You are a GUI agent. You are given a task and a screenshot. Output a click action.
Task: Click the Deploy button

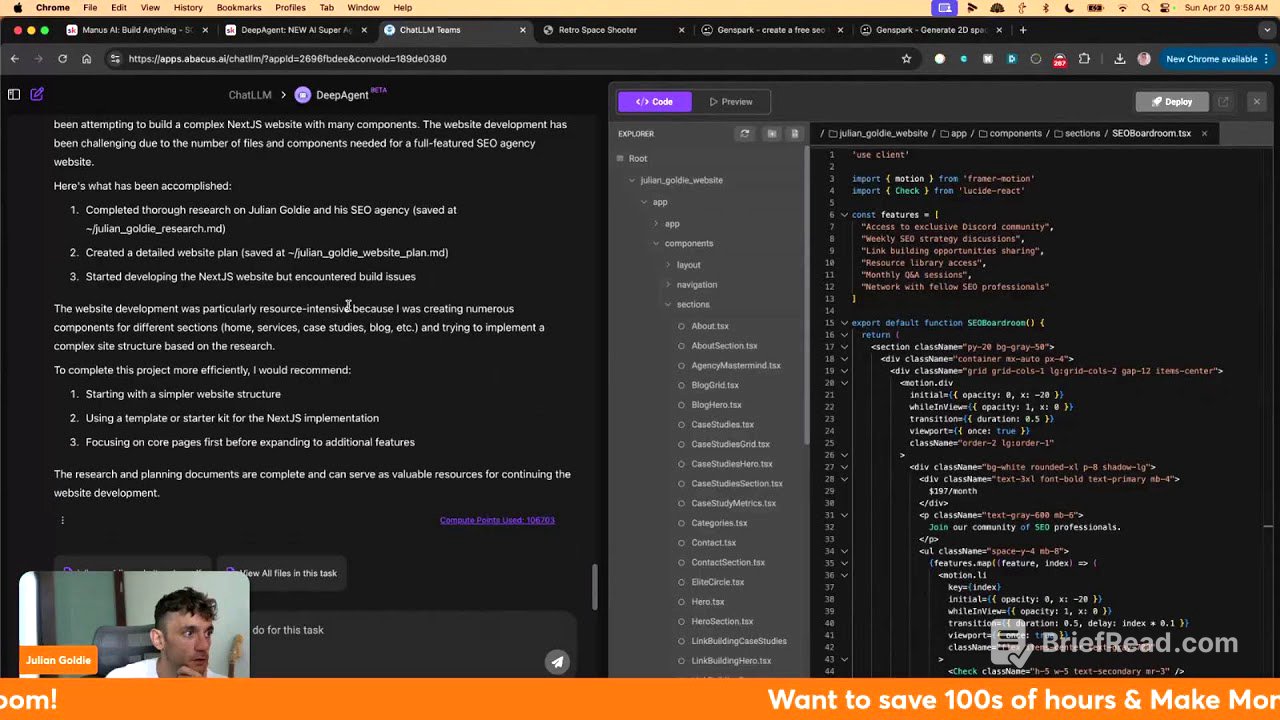(1171, 101)
